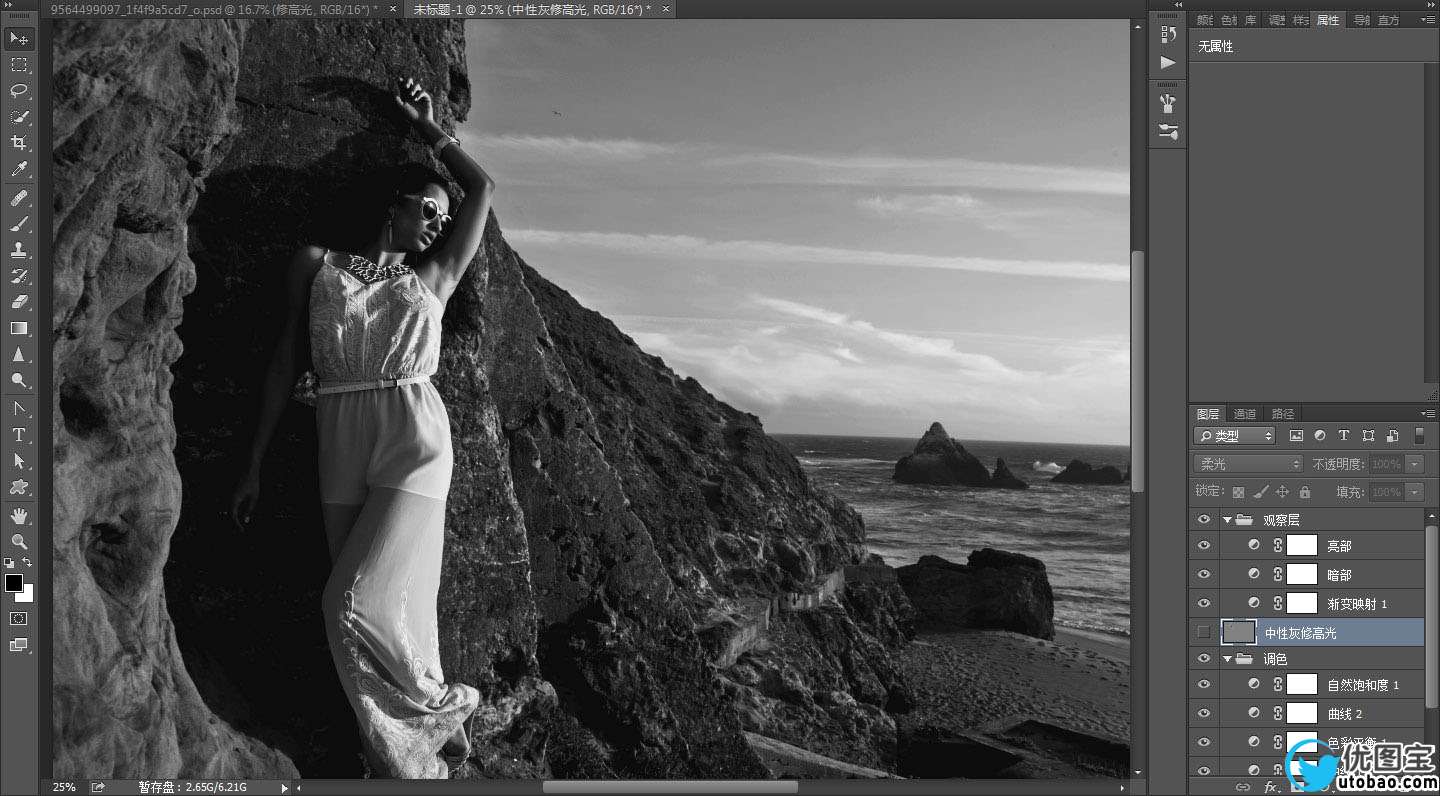
Task: Toggle Quick Mask mode
Action: tap(18, 619)
